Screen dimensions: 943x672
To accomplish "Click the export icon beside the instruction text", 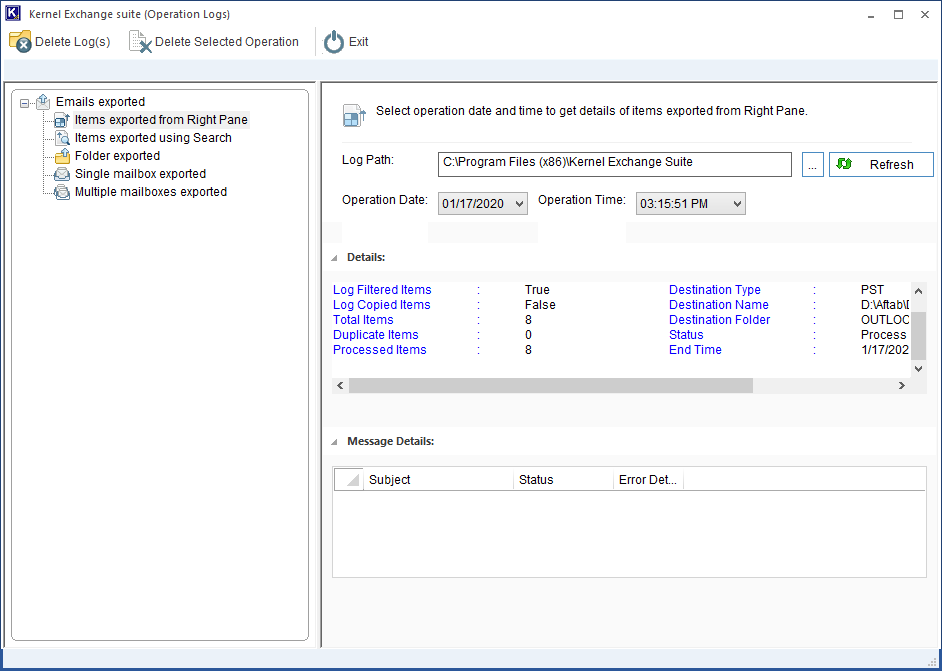I will pos(354,115).
